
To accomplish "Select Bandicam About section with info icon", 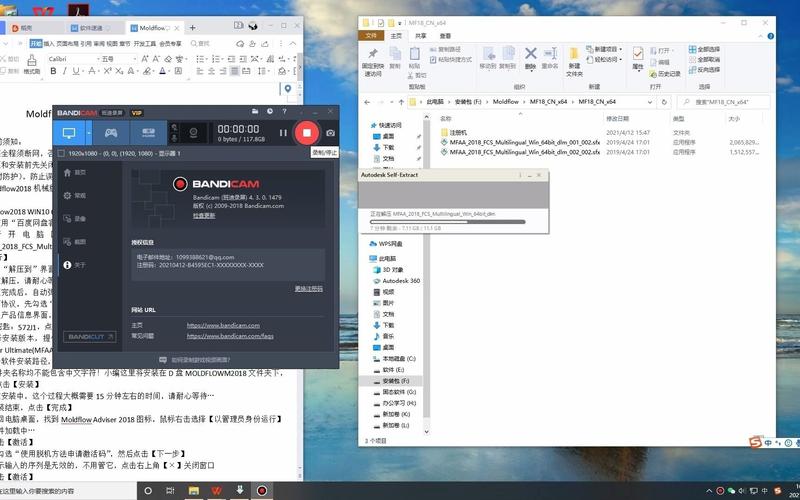I will (75, 265).
